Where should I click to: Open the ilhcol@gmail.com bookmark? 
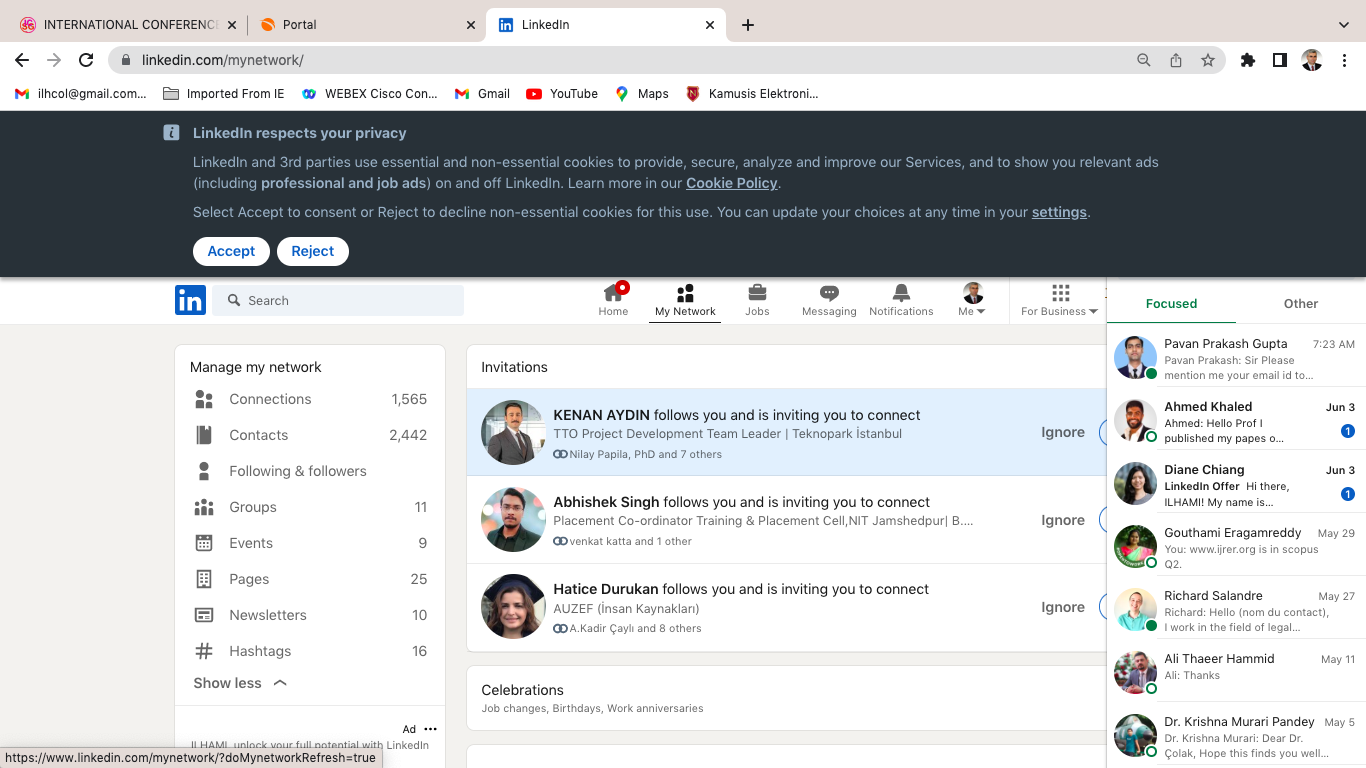pyautogui.click(x=80, y=94)
